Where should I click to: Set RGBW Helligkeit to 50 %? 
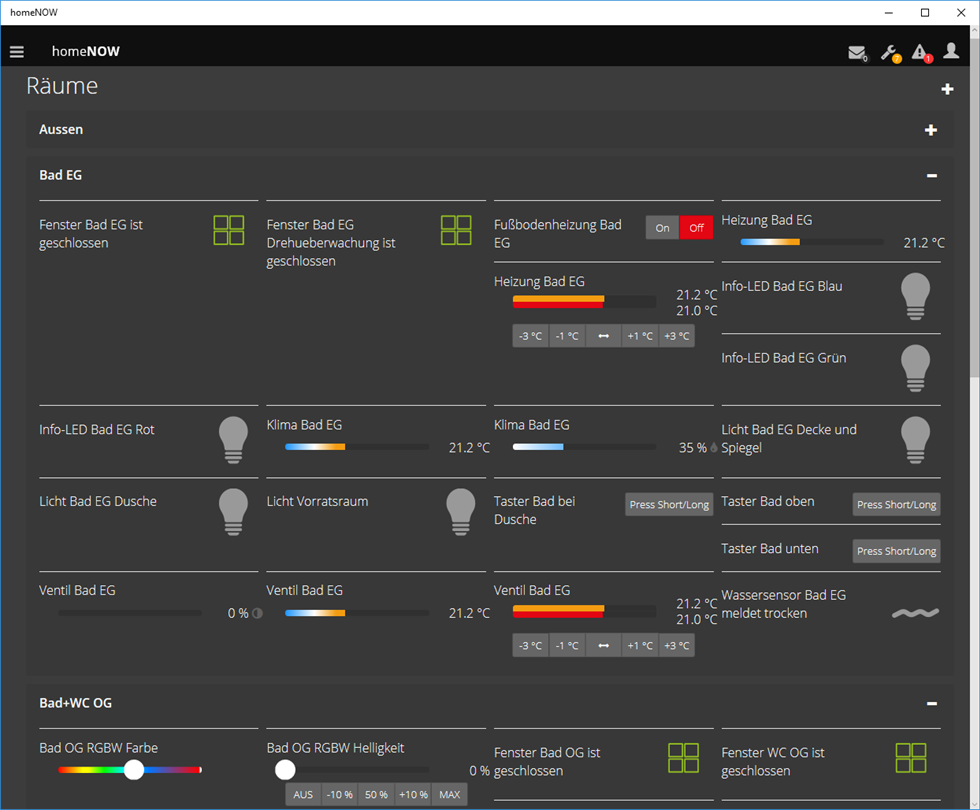[376, 794]
